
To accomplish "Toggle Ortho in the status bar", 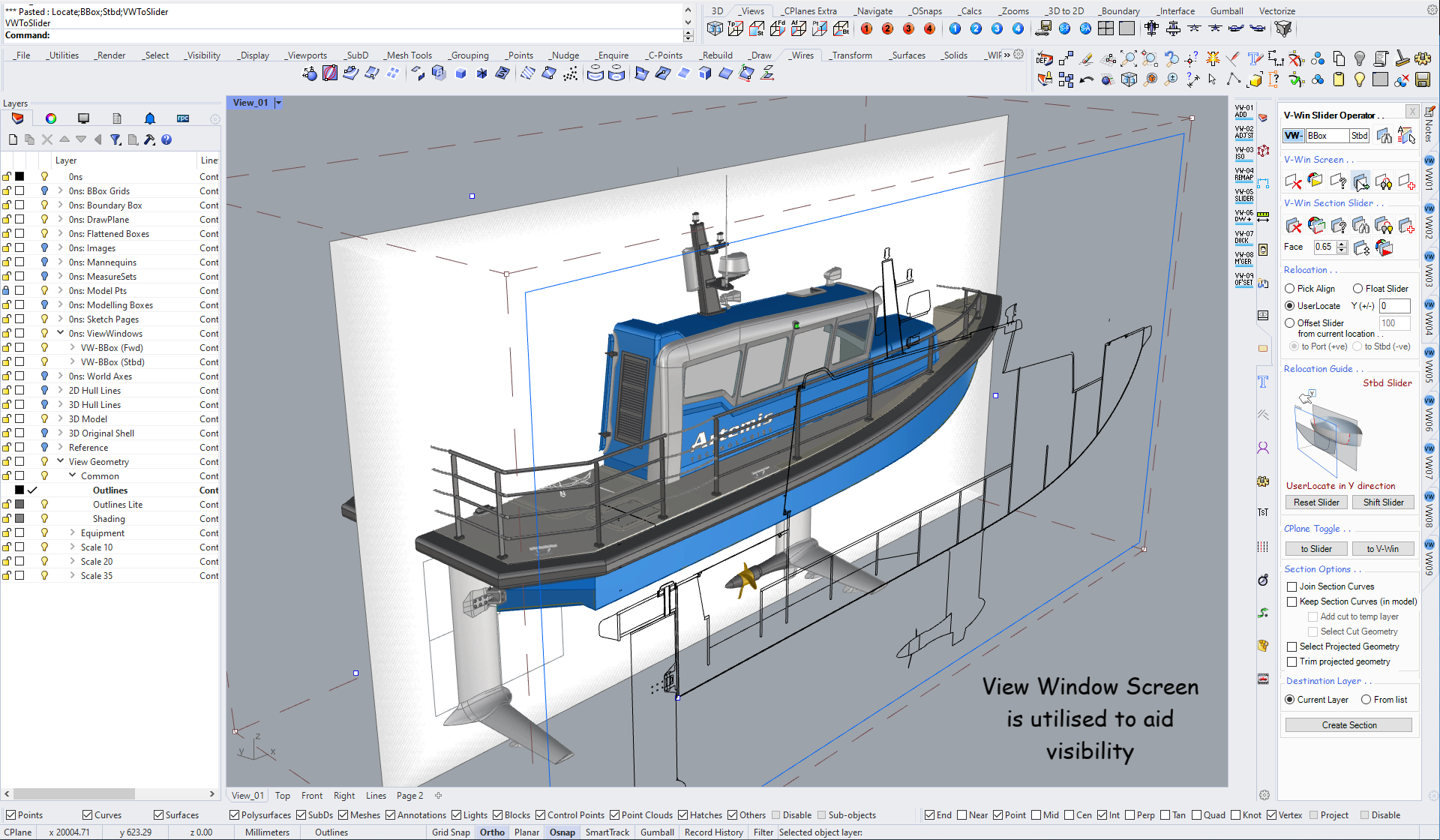I will coord(492,832).
